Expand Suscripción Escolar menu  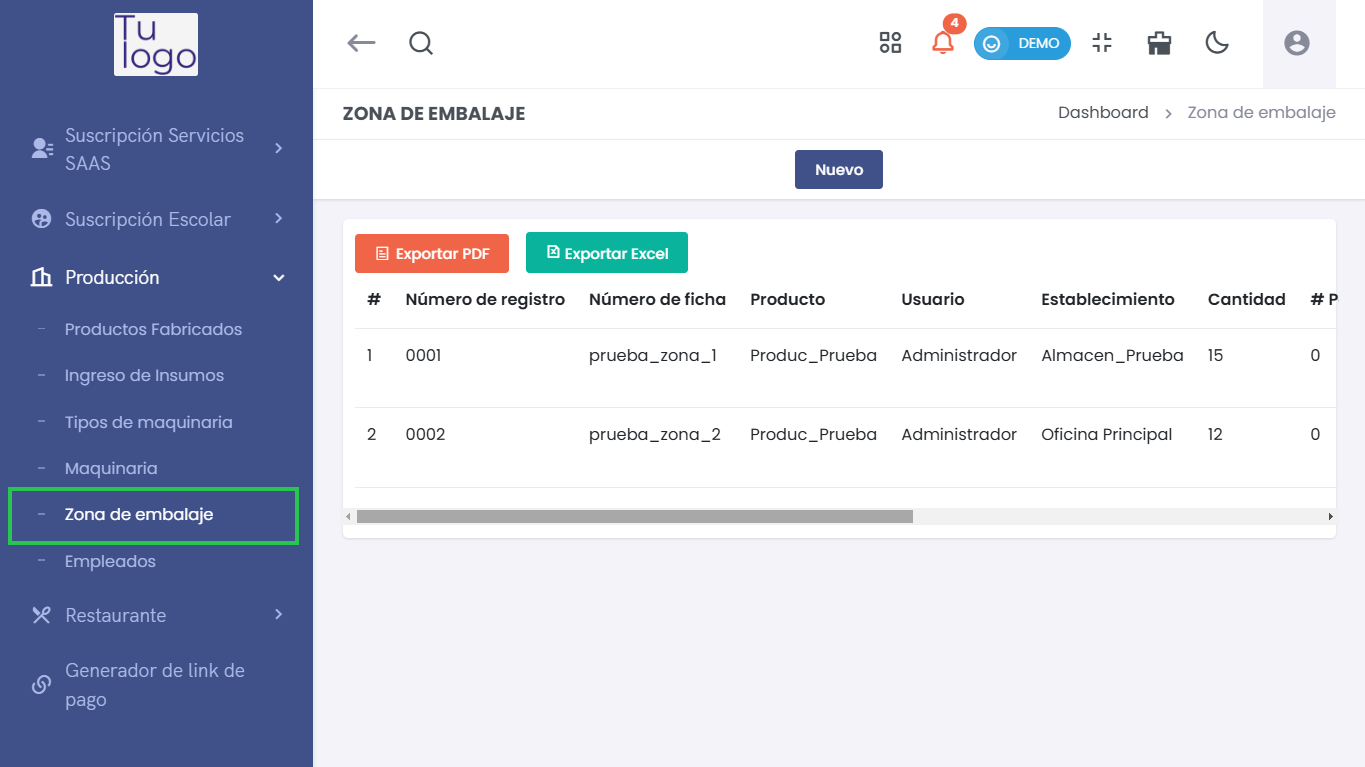click(x=156, y=219)
